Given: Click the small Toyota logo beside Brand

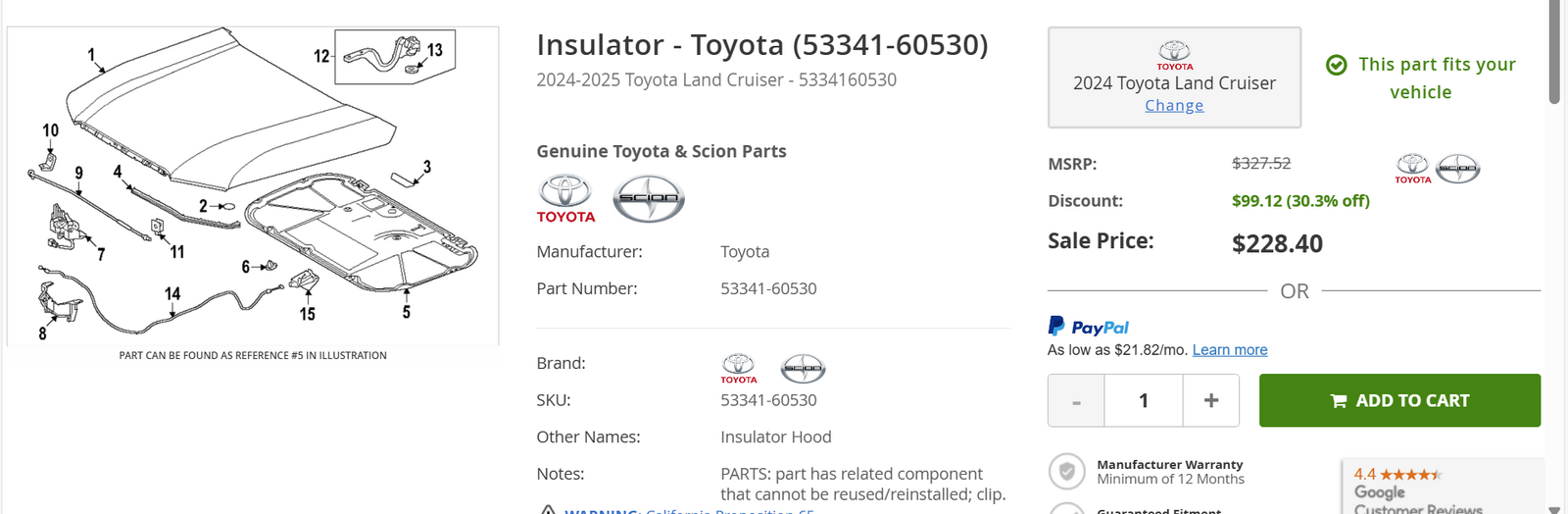Looking at the screenshot, I should point(739,369).
